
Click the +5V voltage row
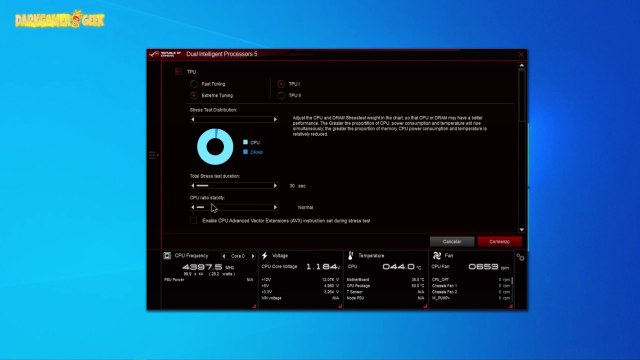click(300, 286)
